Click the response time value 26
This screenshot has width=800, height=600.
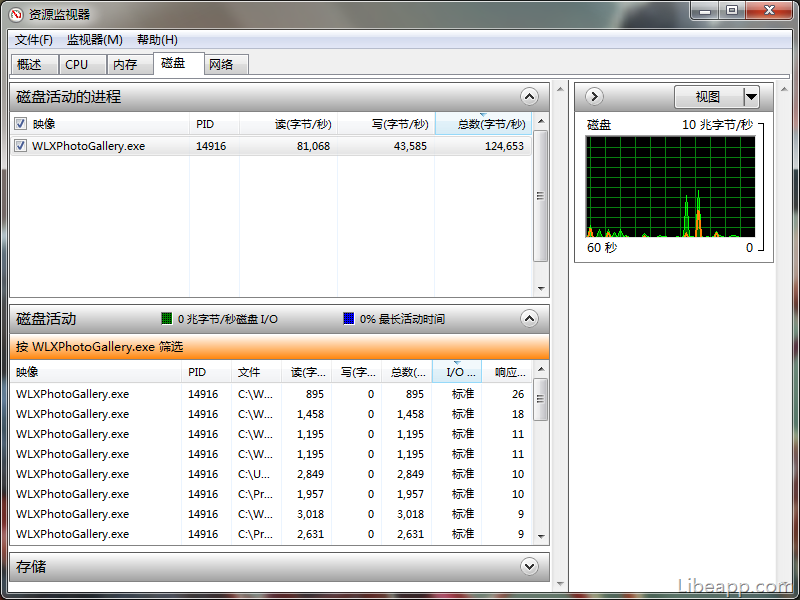518,394
